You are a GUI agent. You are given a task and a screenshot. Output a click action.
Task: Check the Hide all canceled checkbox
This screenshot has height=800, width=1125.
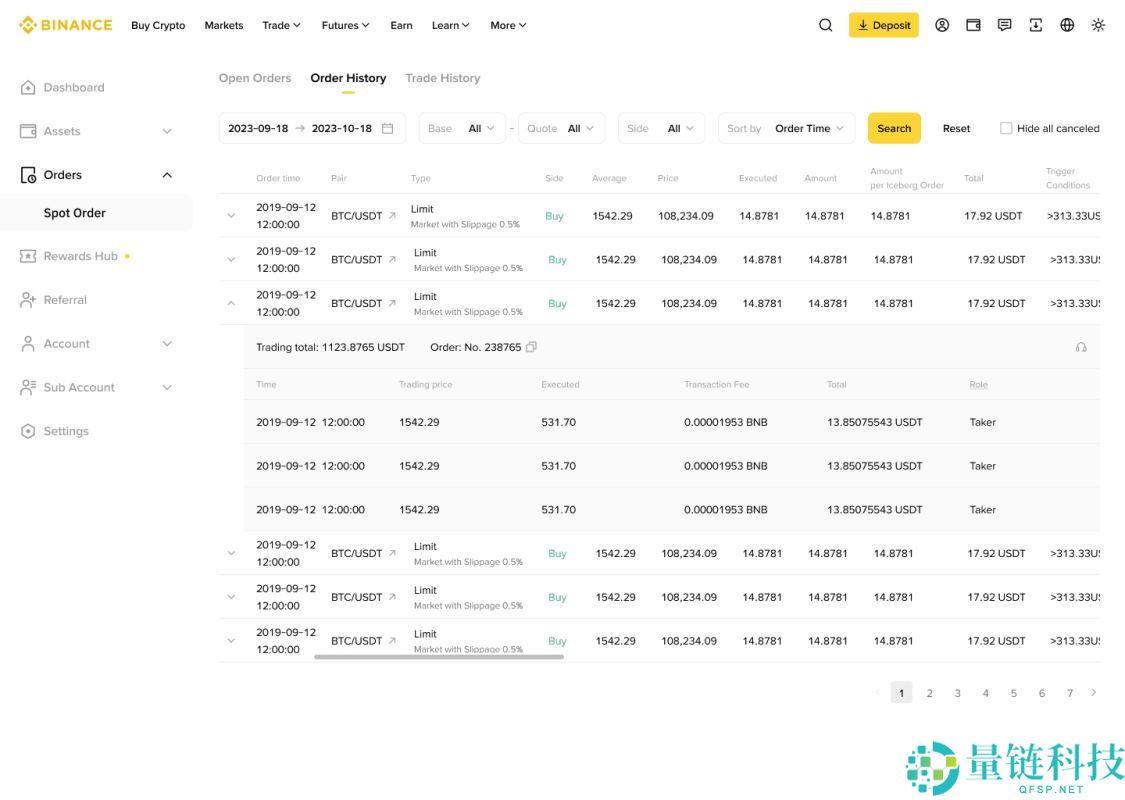tap(1006, 128)
